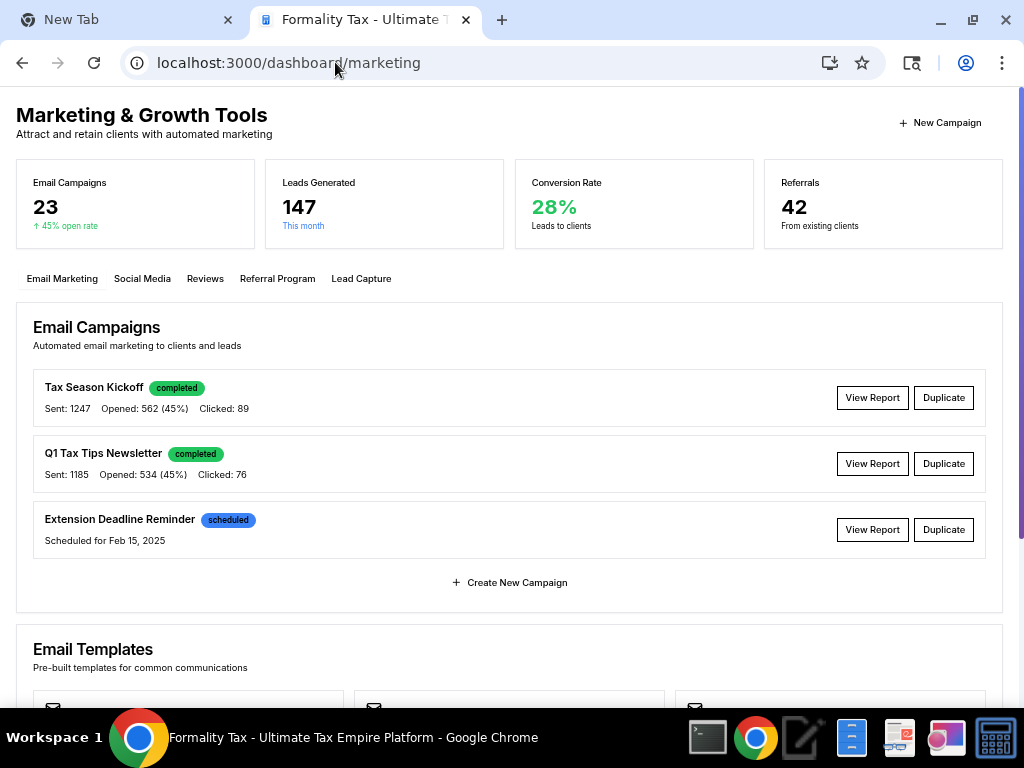
Task: Click the install app icon in address bar
Action: tap(829, 63)
